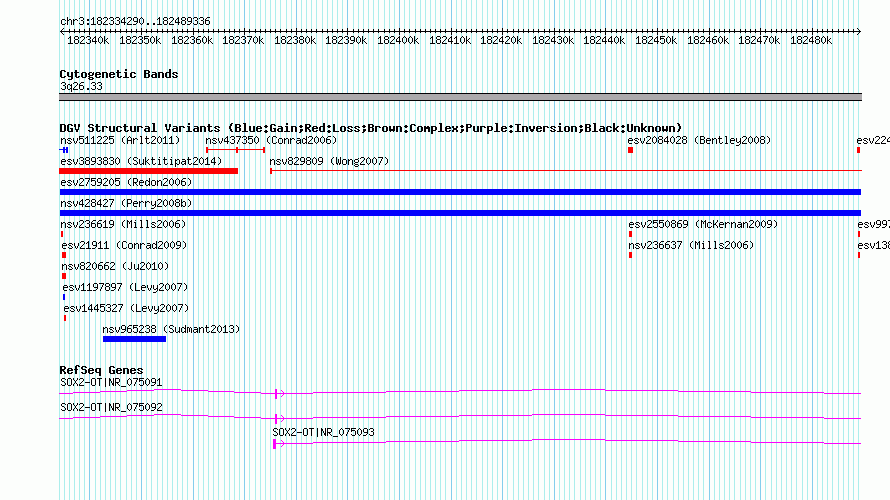Select the esv1445327 (Levy2007) label
890x500 pixels.
point(126,308)
